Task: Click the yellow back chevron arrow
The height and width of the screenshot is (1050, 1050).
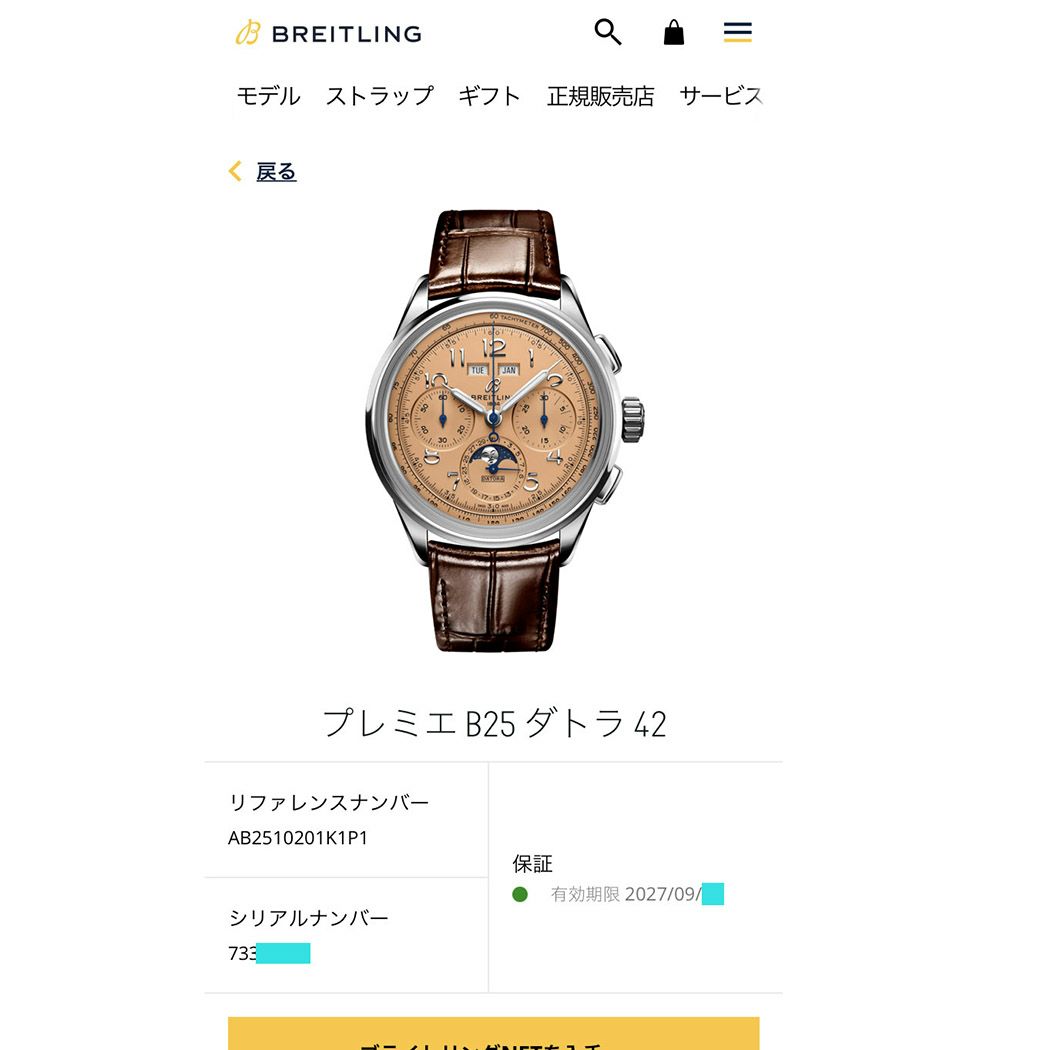Action: [x=235, y=171]
